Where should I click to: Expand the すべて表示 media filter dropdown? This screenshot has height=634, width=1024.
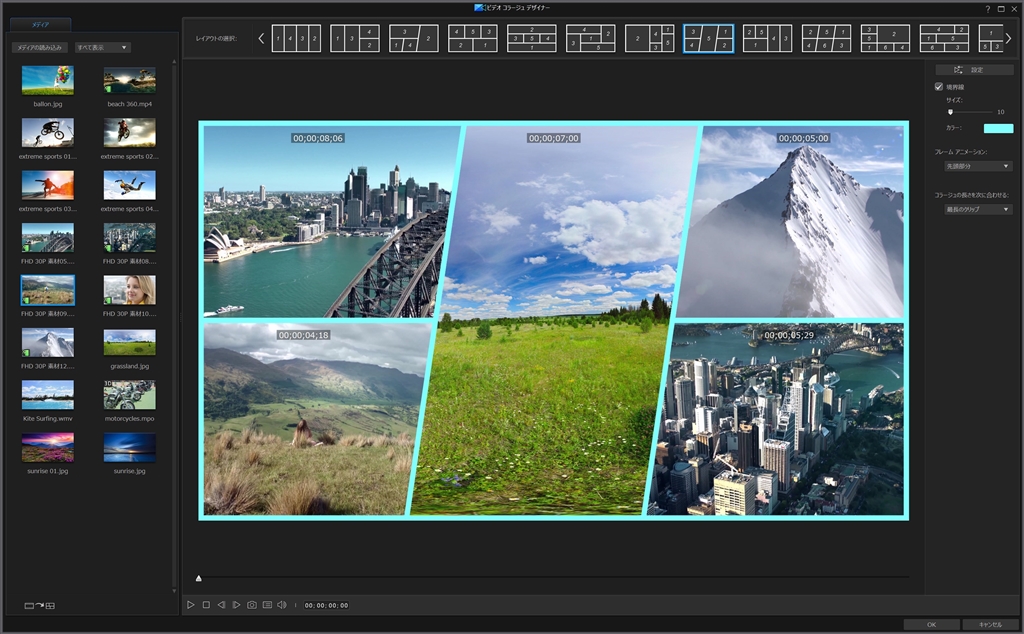click(103, 47)
